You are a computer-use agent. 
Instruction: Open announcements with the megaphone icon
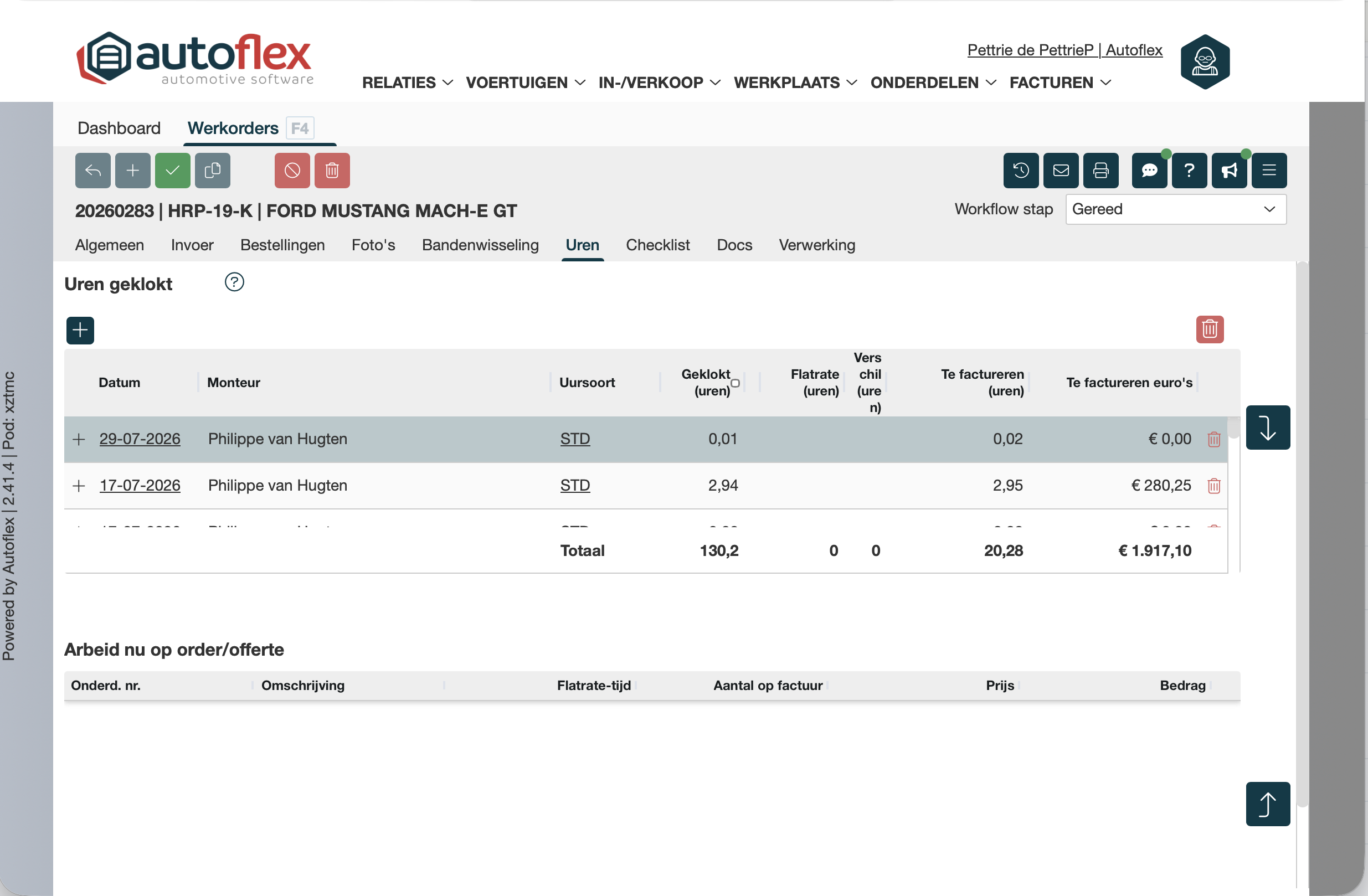click(1229, 170)
